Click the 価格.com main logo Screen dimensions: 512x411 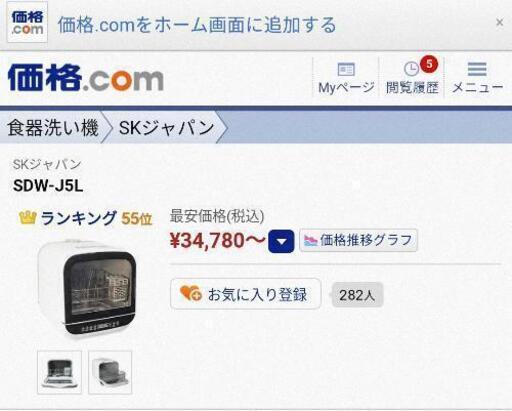[86, 78]
